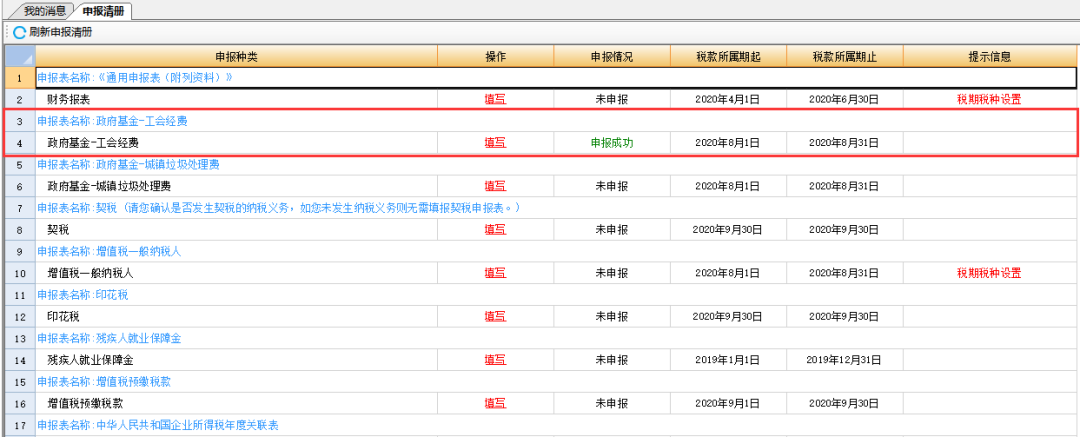This screenshot has height=437, width=1080.
Task: Click the 申报成功 status in 工会经费 row
Action: [x=612, y=143]
